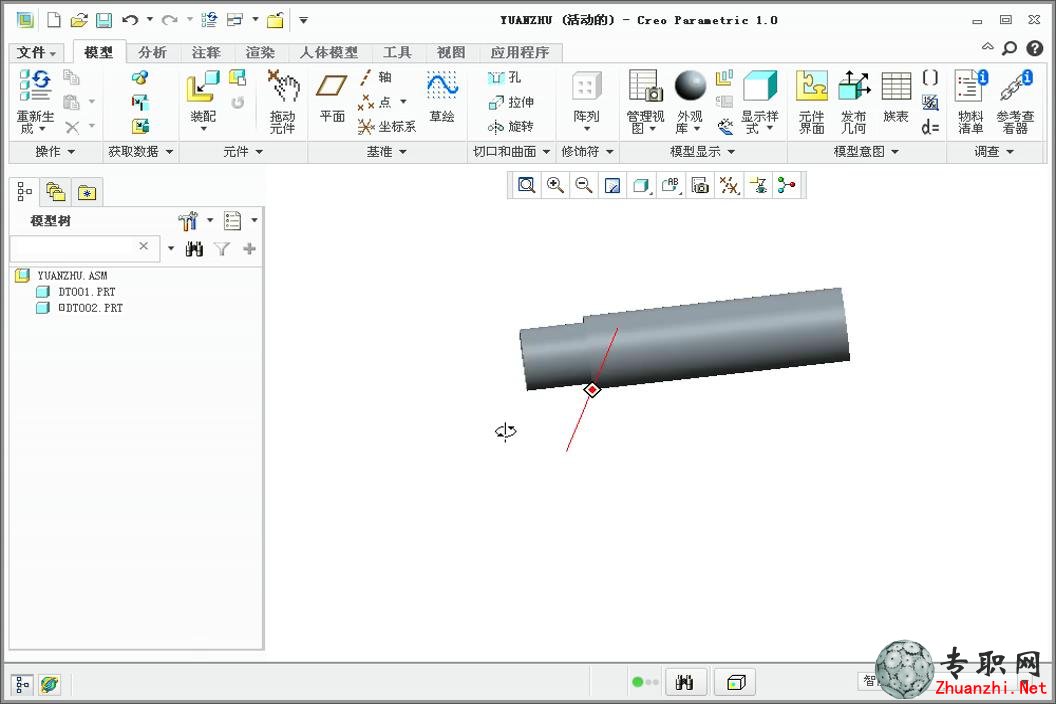Viewport: 1056px width, 704px height.
Task: Expand the 修饰符 (Modifiers) group
Action: (x=587, y=152)
